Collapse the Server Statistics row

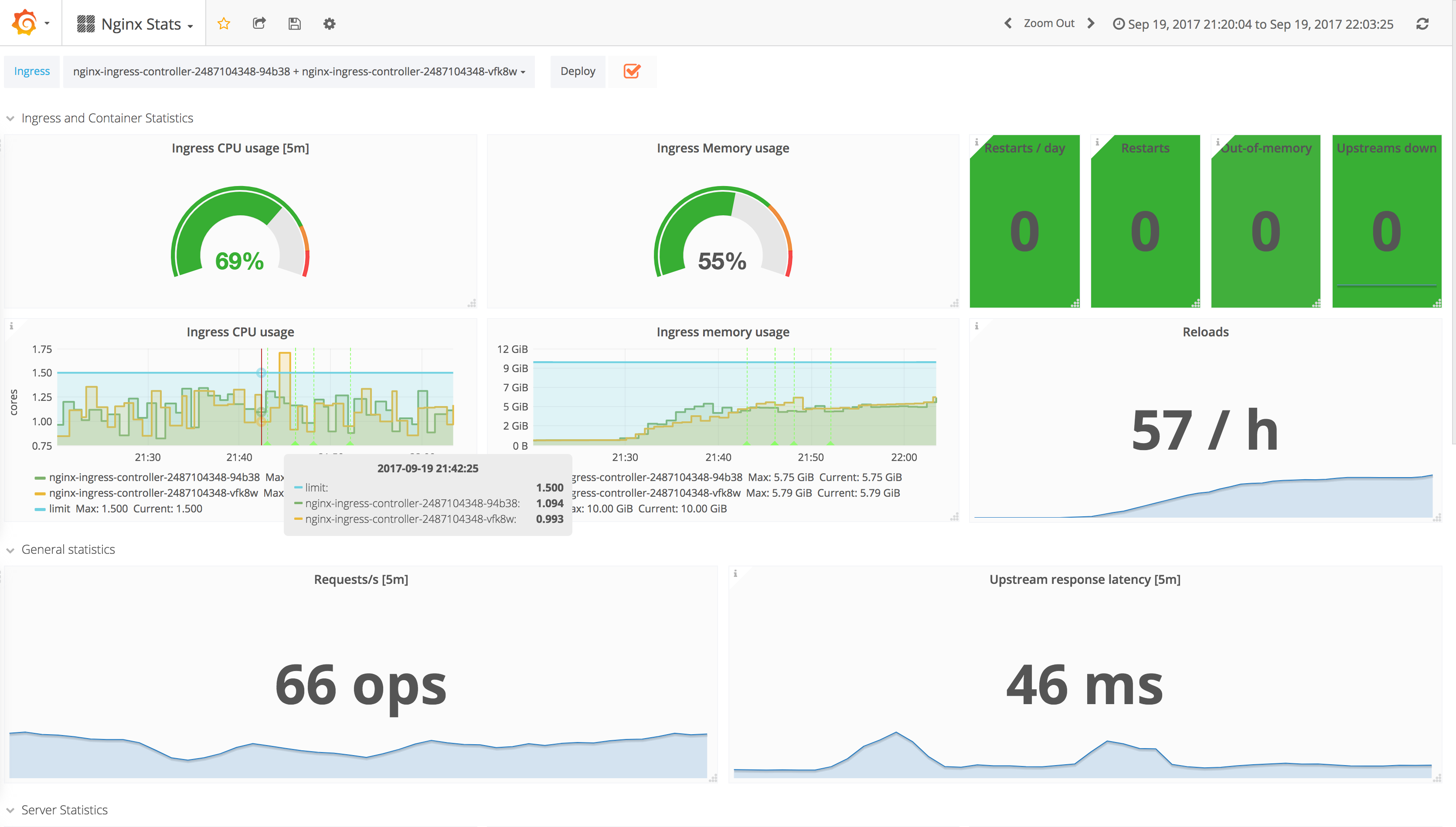pos(64,810)
